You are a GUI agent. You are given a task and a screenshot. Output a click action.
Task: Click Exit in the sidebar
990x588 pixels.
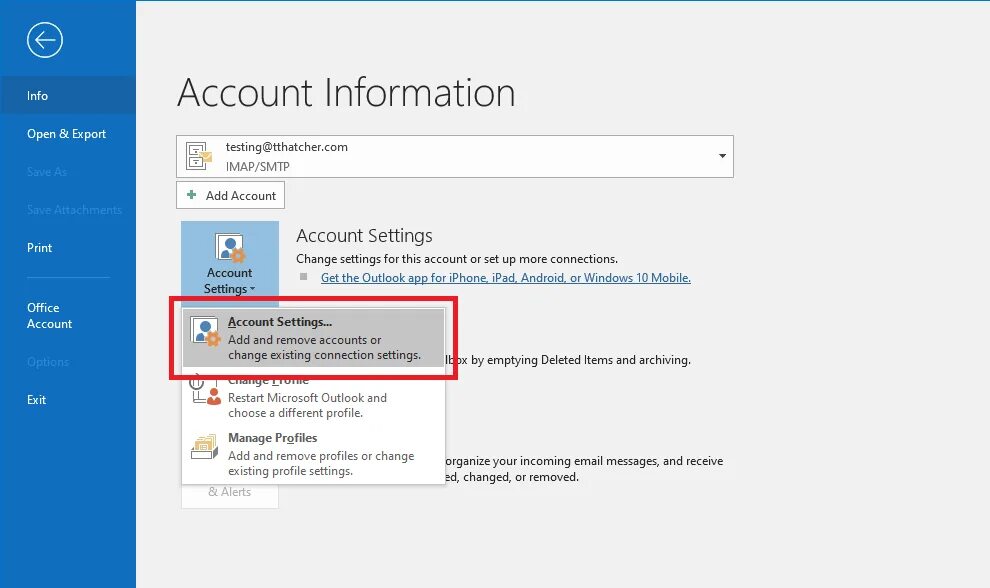tap(68, 400)
